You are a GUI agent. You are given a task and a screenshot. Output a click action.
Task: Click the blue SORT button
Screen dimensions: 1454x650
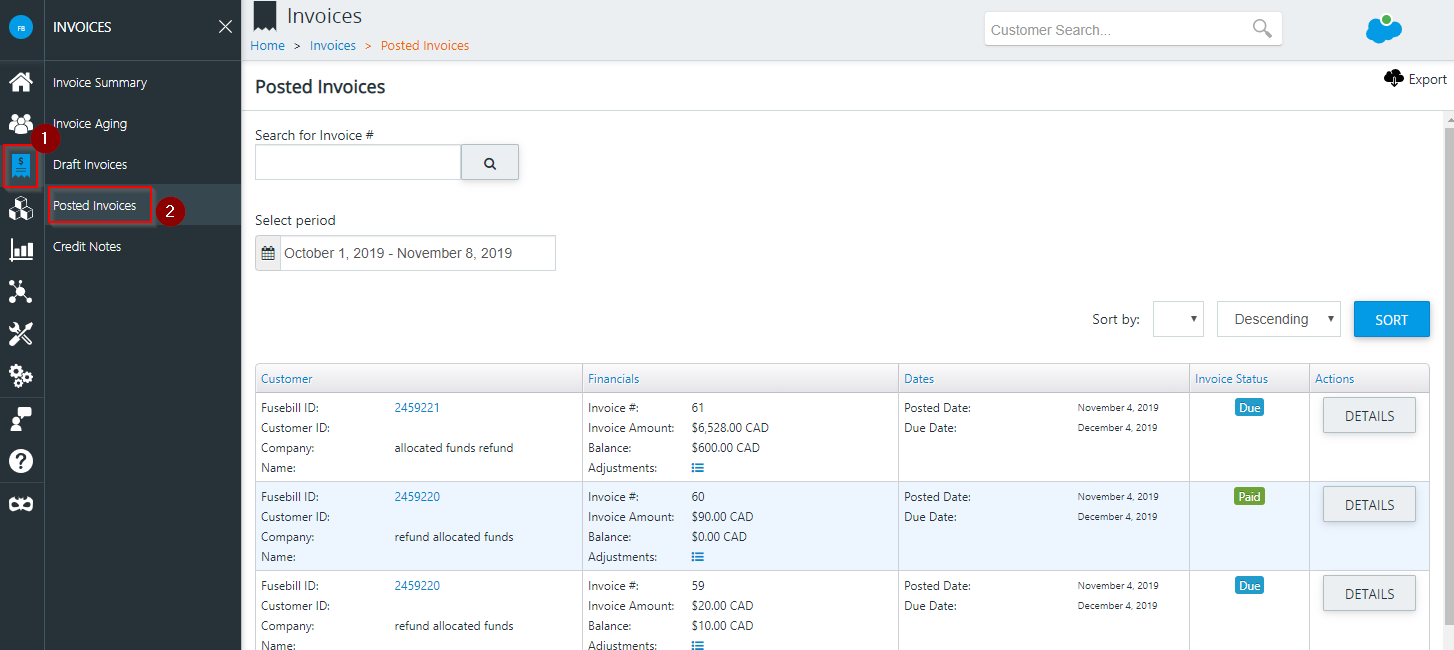click(1391, 319)
